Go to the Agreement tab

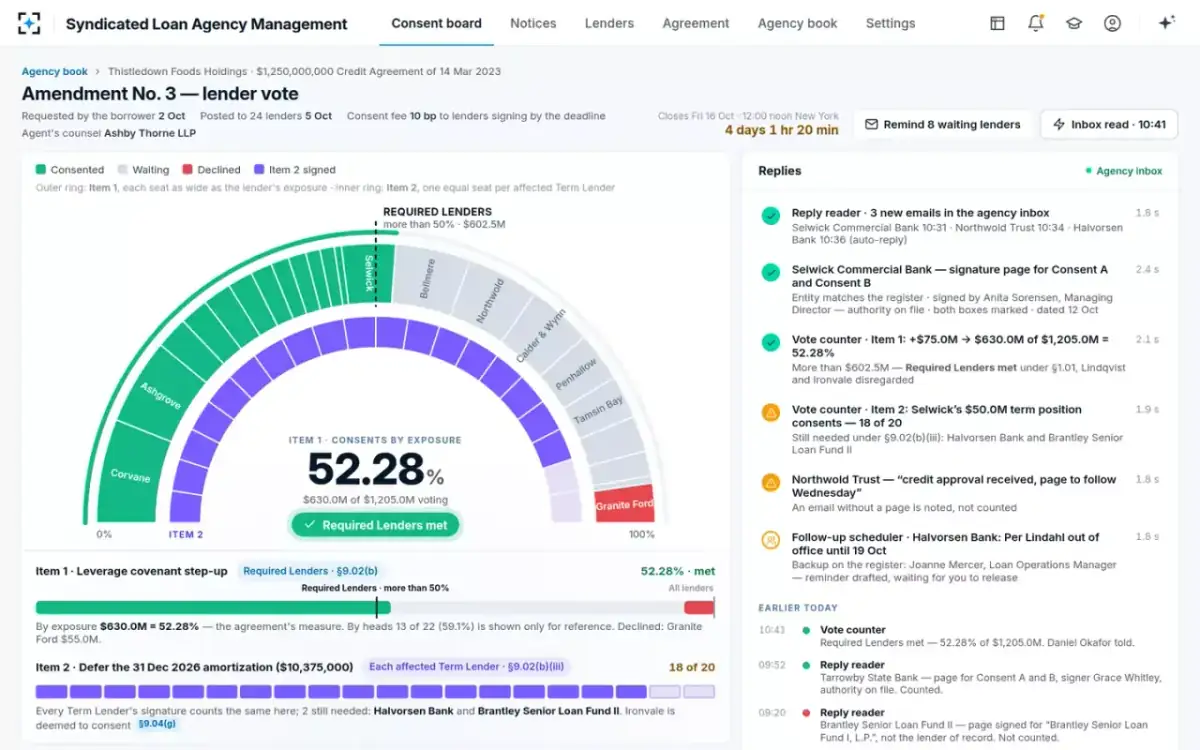(x=696, y=23)
